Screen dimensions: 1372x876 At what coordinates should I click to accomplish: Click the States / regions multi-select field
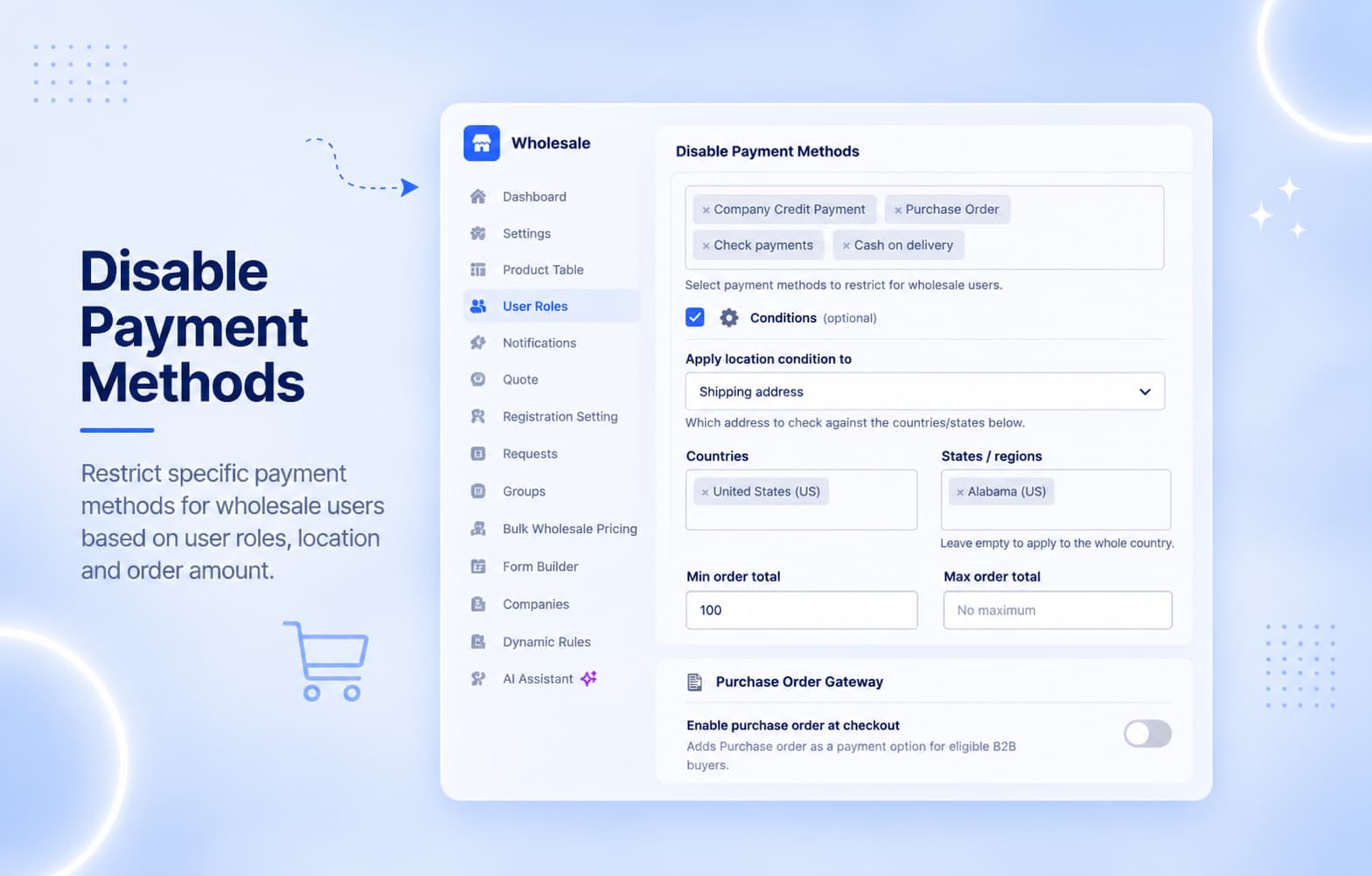click(1056, 500)
